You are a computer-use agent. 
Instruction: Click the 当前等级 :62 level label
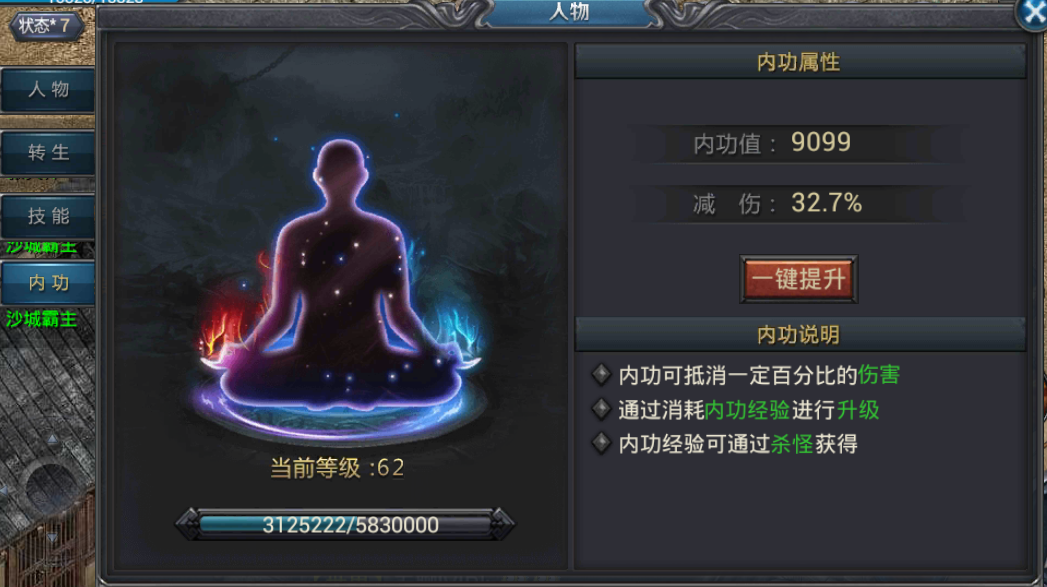click(x=337, y=468)
